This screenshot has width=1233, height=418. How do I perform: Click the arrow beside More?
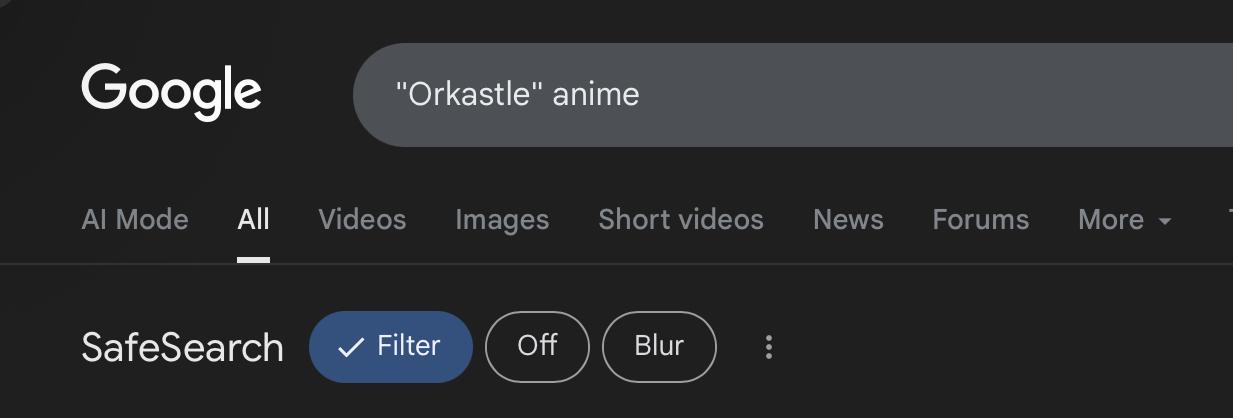pos(1165,221)
